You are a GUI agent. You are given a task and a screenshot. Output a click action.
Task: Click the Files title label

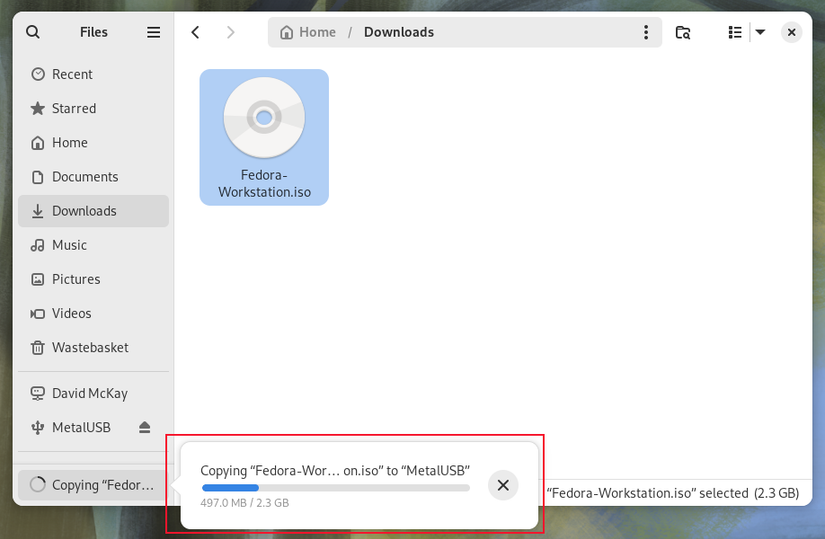click(94, 32)
